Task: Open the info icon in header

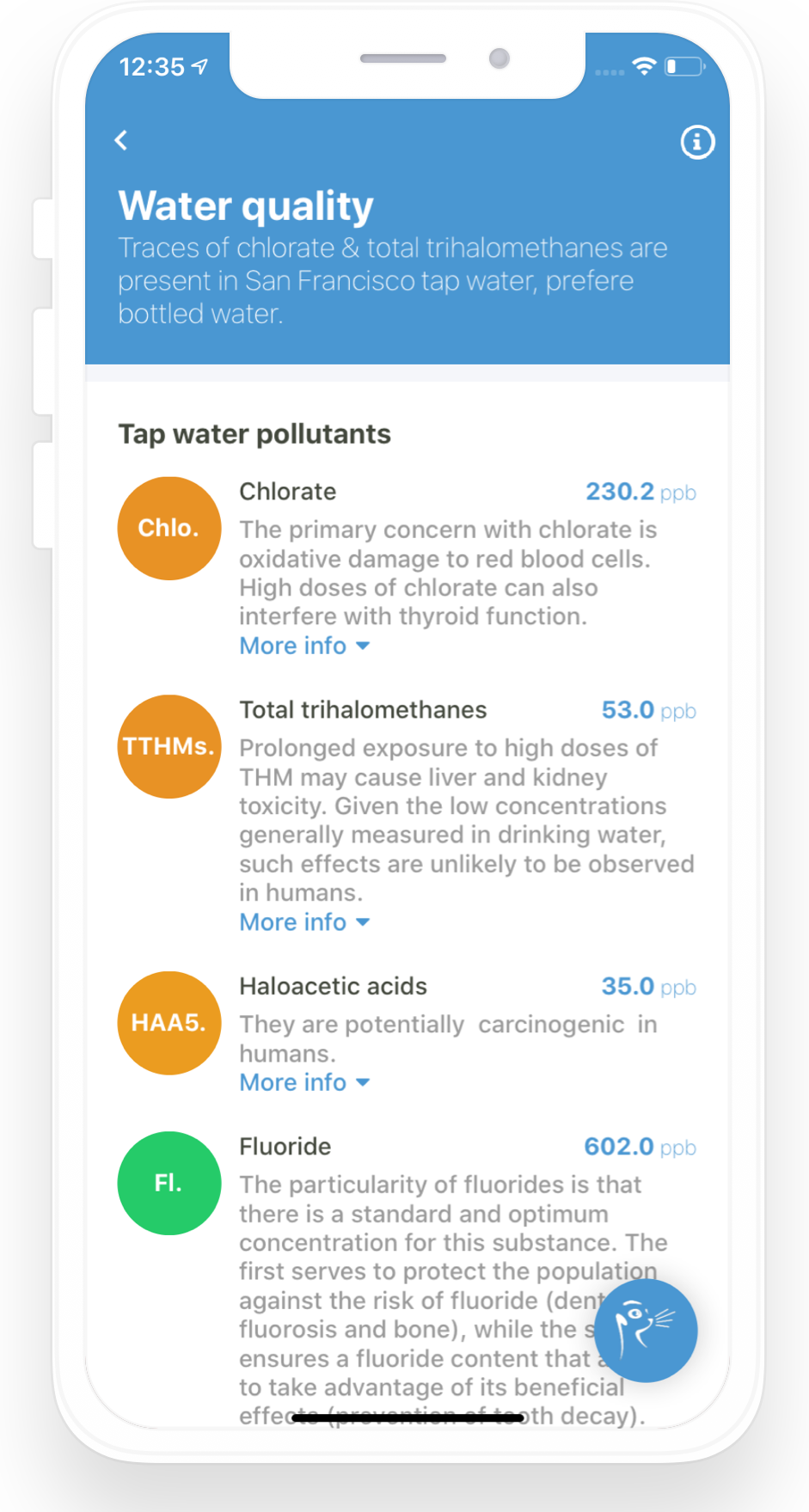Action: (x=697, y=142)
